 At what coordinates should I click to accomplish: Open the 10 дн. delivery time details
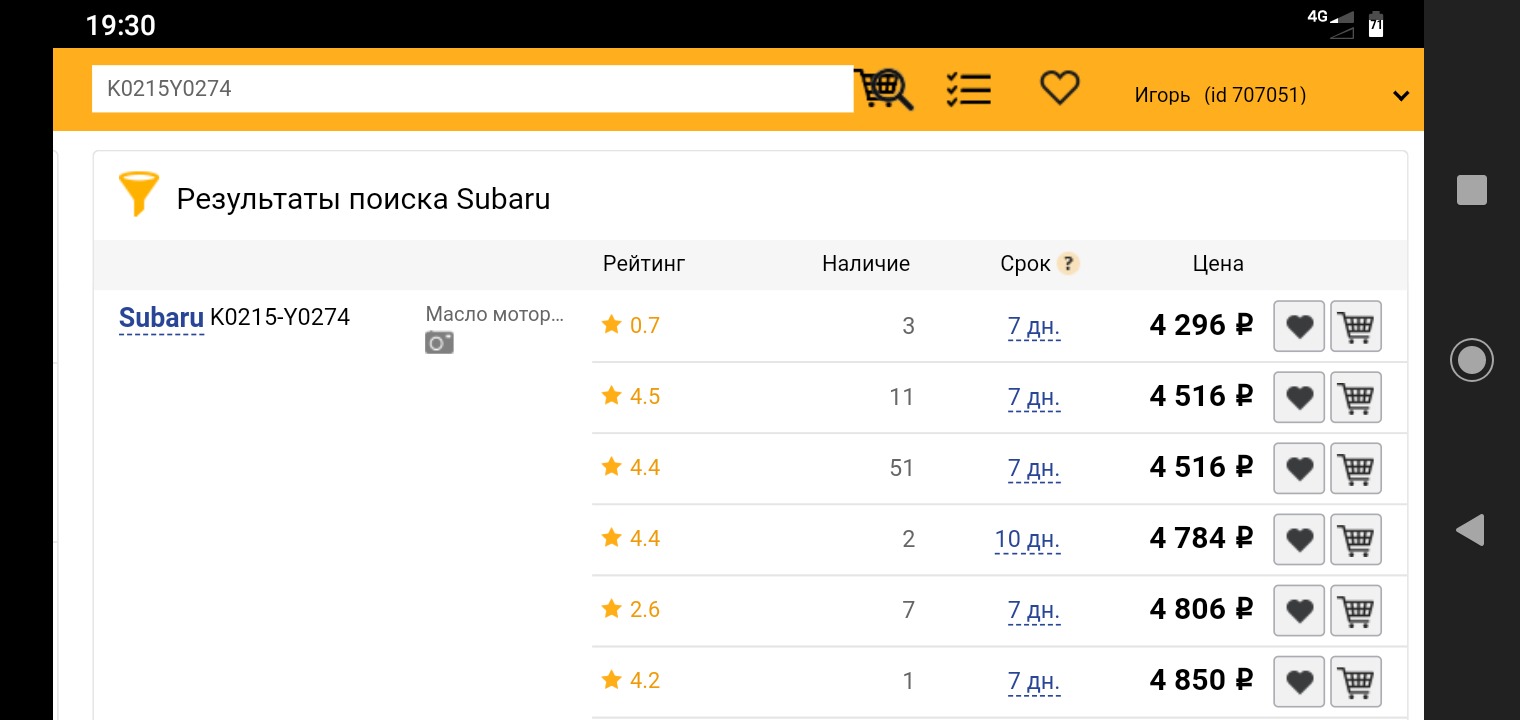(x=1027, y=540)
